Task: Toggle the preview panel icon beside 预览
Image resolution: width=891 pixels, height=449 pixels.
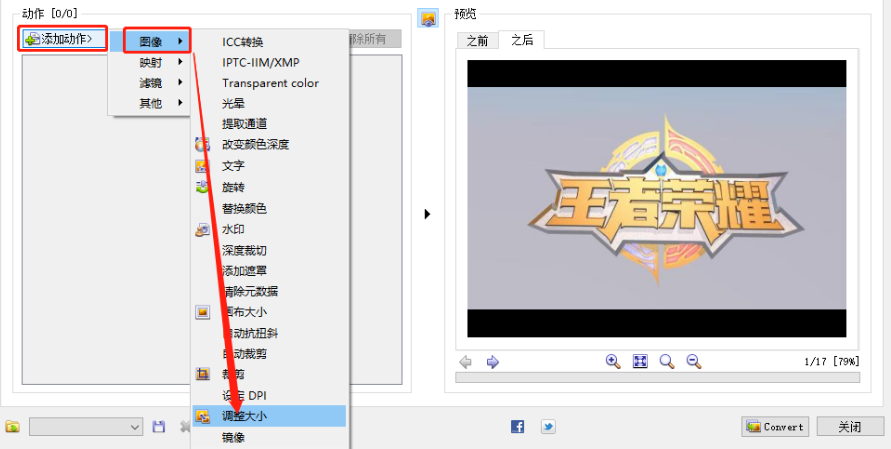Action: (428, 18)
